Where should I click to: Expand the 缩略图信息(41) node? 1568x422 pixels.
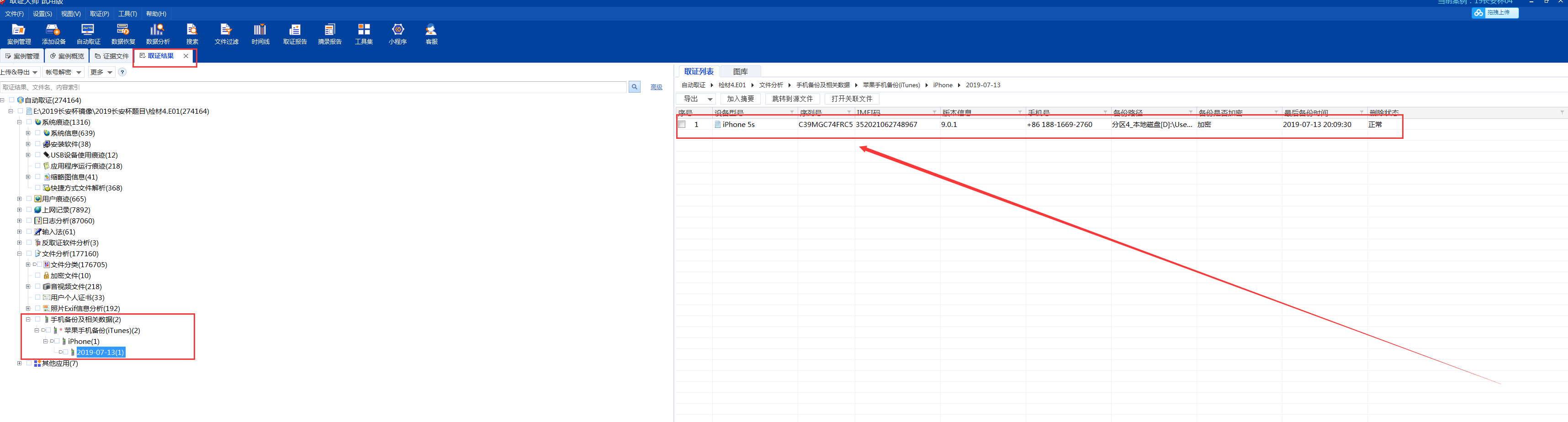tap(28, 177)
